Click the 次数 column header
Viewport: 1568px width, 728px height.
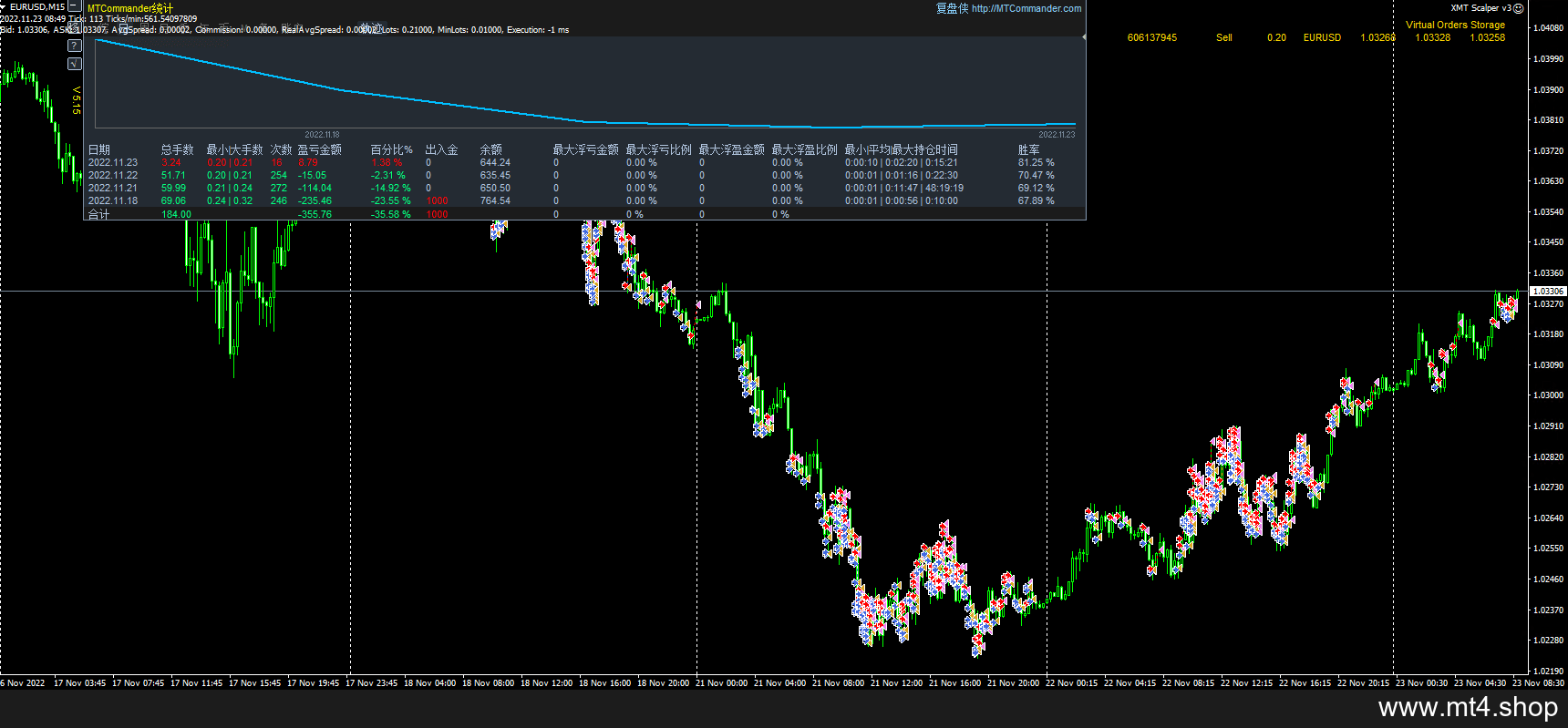point(281,149)
